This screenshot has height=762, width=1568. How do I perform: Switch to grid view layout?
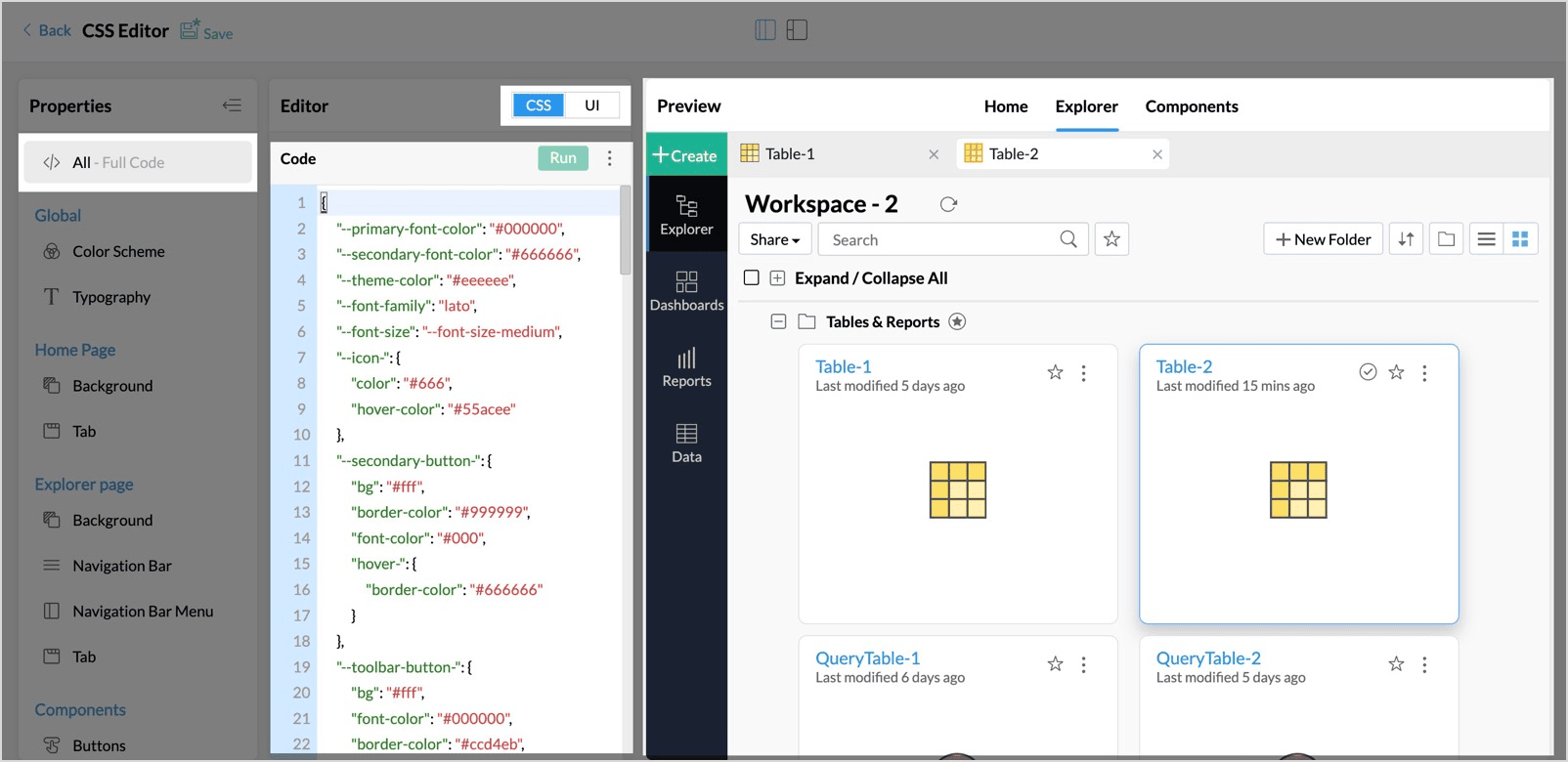point(1520,239)
